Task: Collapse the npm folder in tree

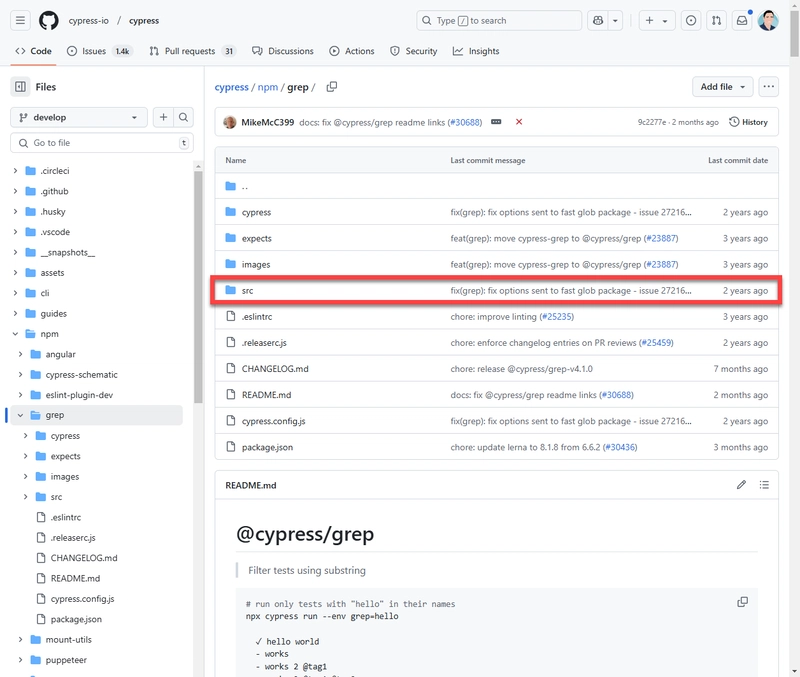Action: pos(15,334)
